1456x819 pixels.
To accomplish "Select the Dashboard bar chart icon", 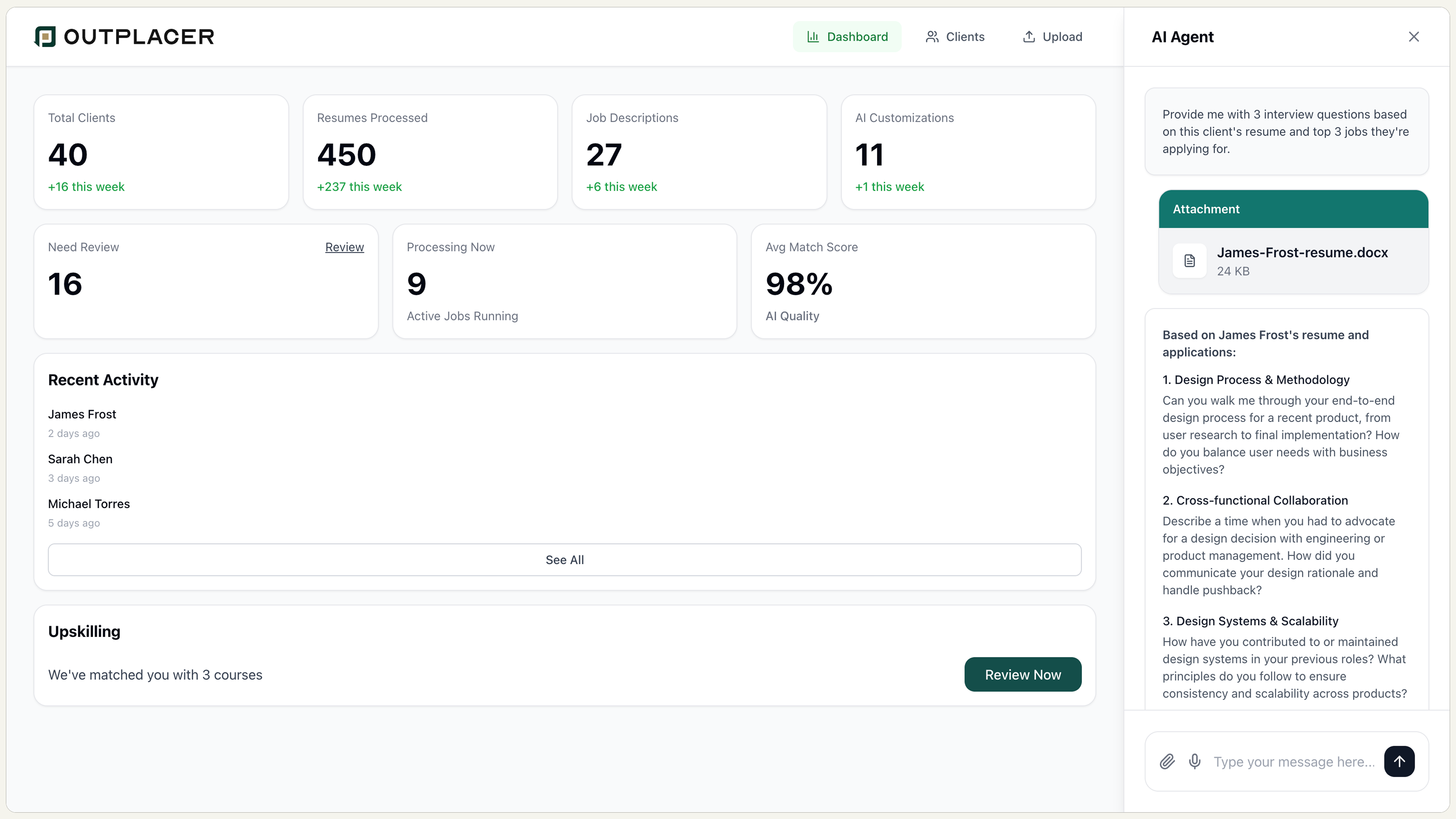I will coord(813,36).
